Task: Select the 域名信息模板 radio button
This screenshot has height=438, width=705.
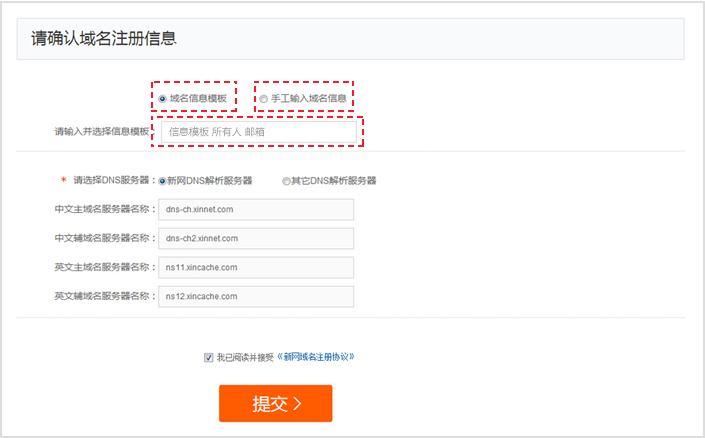Action: pyautogui.click(x=163, y=99)
